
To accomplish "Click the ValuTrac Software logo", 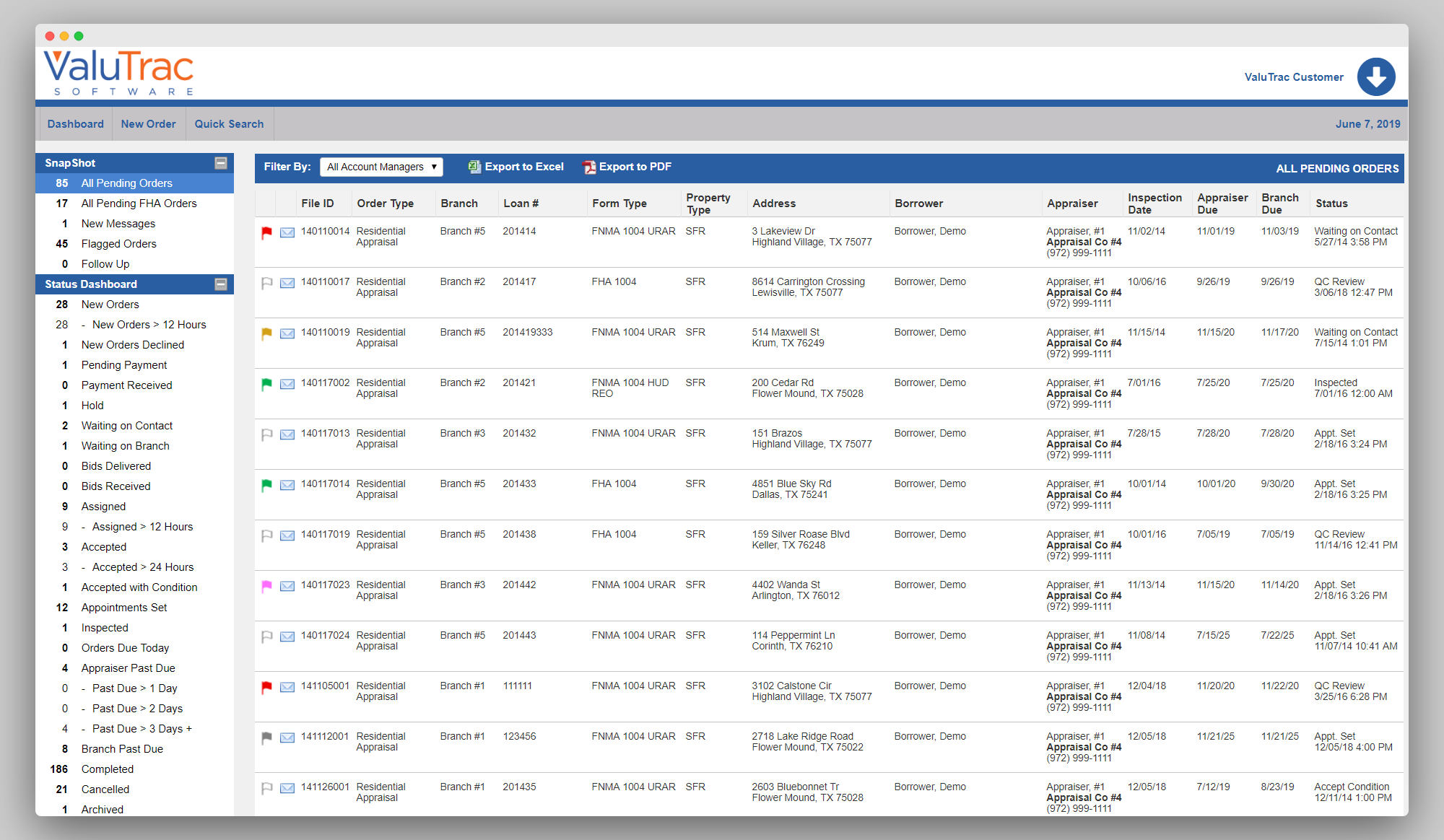I will (118, 71).
